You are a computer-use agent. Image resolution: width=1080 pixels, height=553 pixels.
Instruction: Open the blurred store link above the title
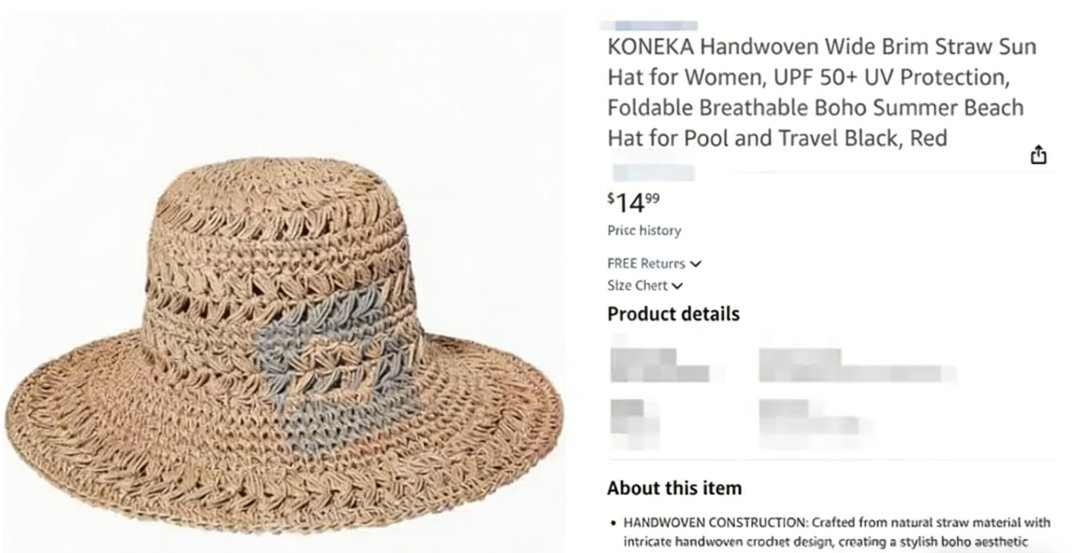coord(648,25)
